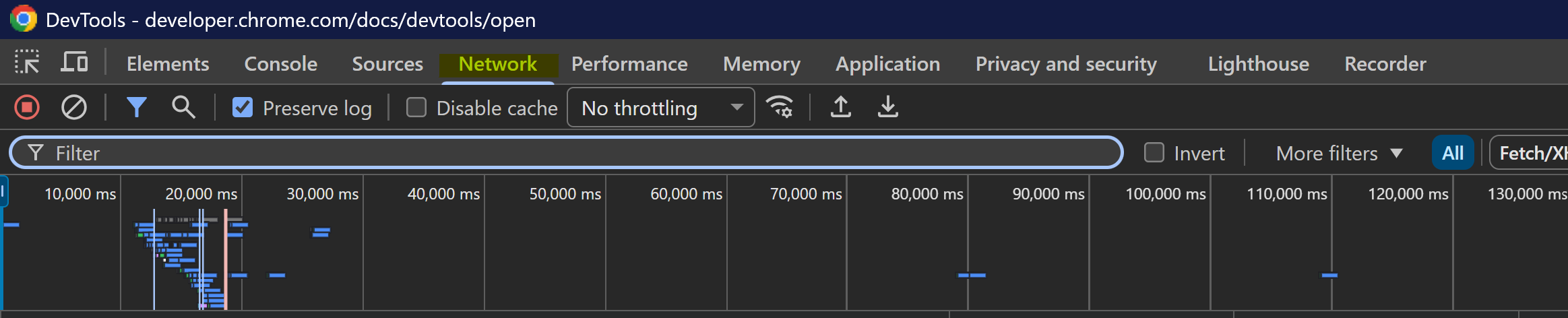Viewport: 1568px width, 318px height.
Task: Open the network search magnifier
Action: (183, 107)
